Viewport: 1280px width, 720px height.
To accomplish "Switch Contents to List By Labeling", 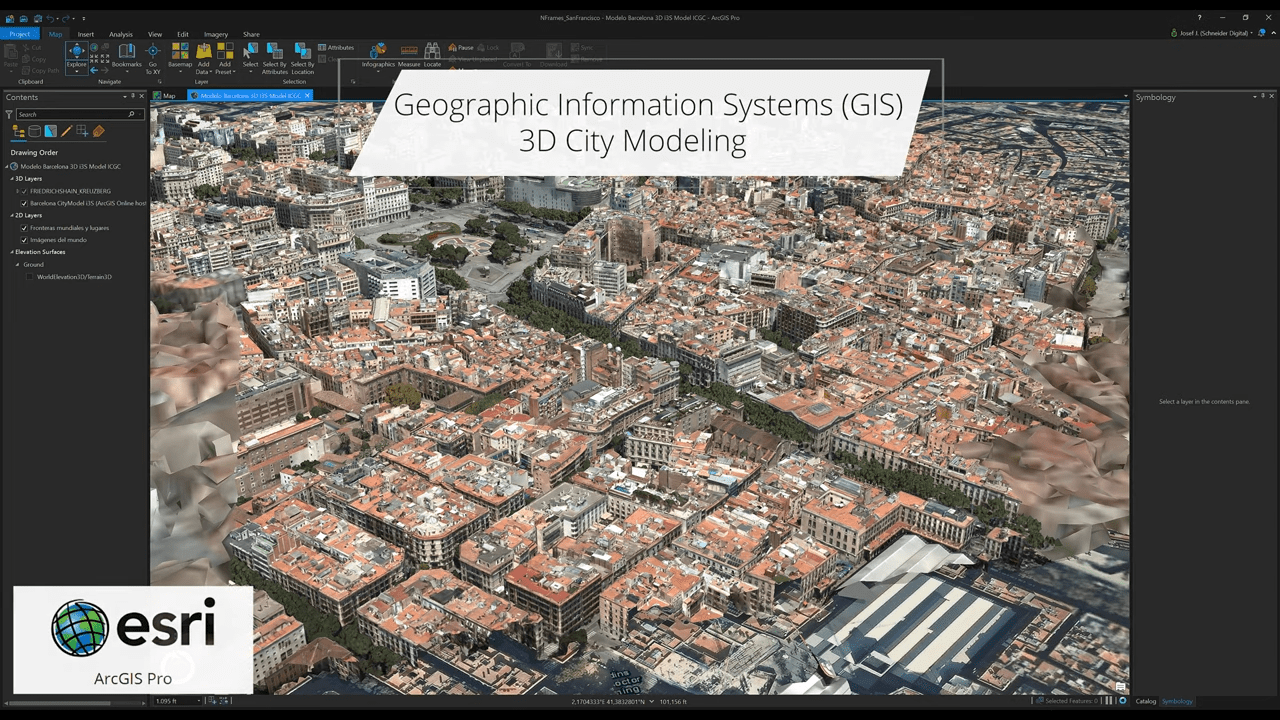I will click(x=98, y=131).
